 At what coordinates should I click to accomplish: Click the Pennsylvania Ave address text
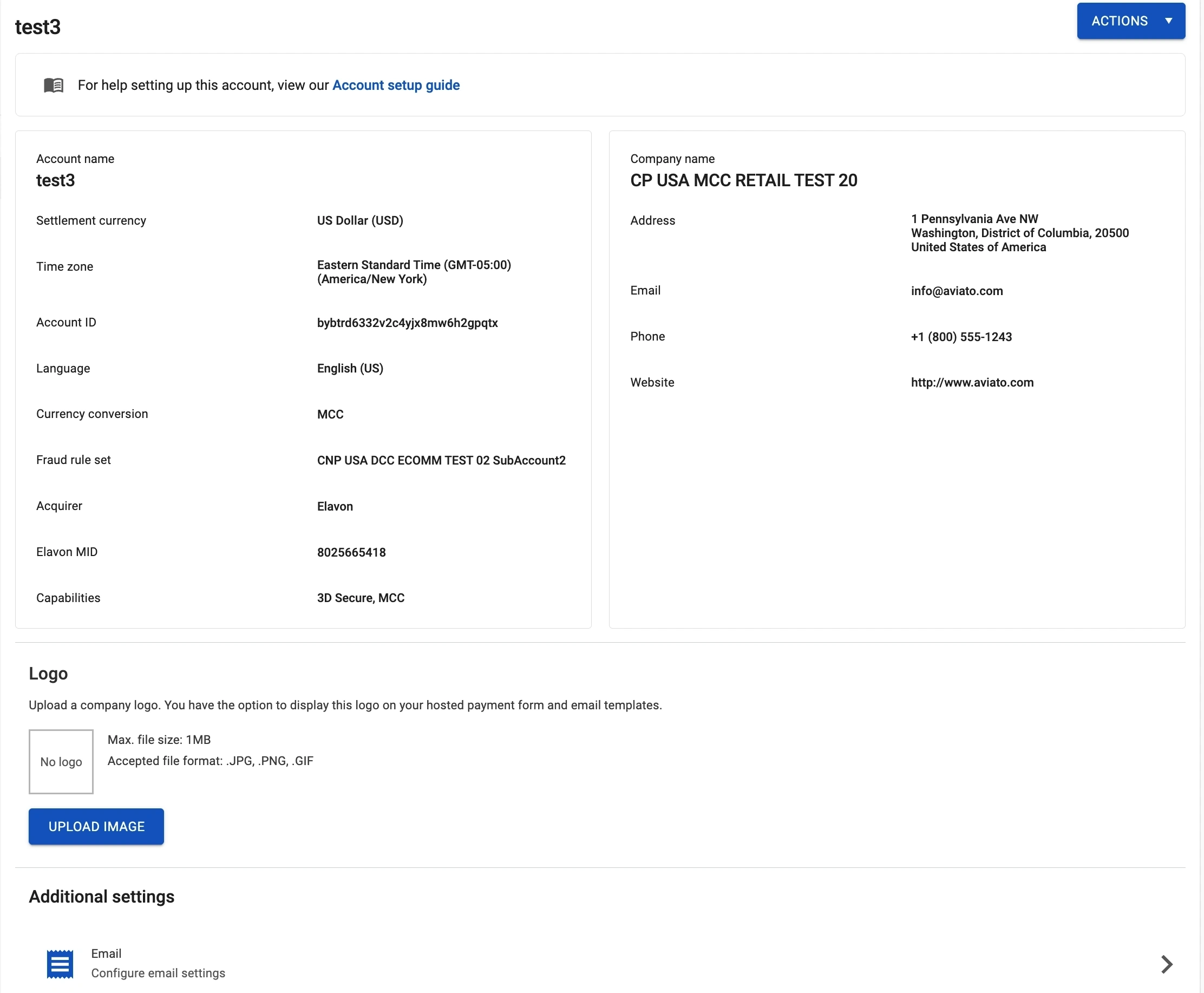[x=974, y=219]
